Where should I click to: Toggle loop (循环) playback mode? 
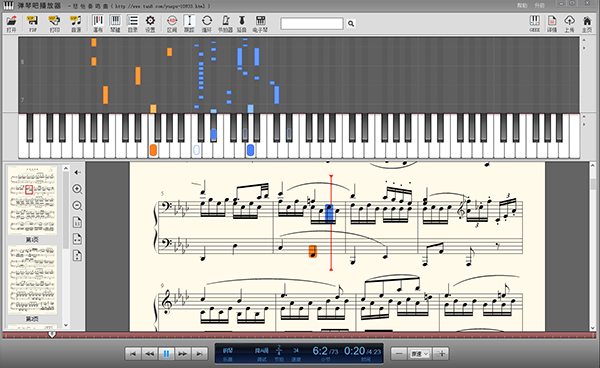pyautogui.click(x=207, y=23)
